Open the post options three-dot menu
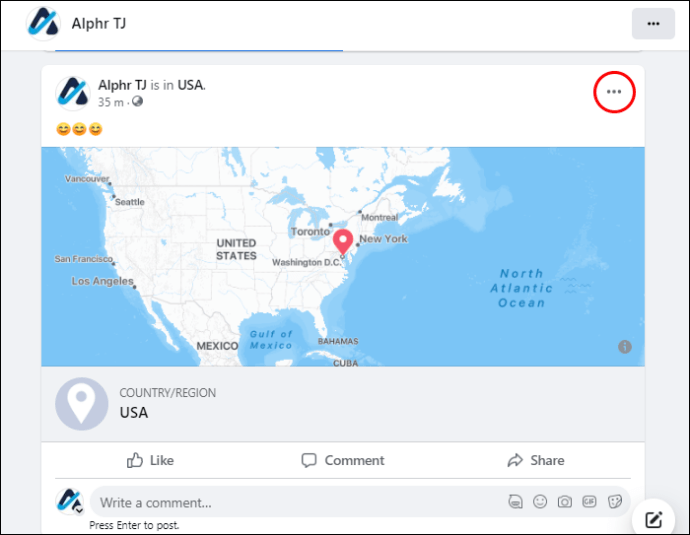This screenshot has height=535, width=690. point(614,92)
